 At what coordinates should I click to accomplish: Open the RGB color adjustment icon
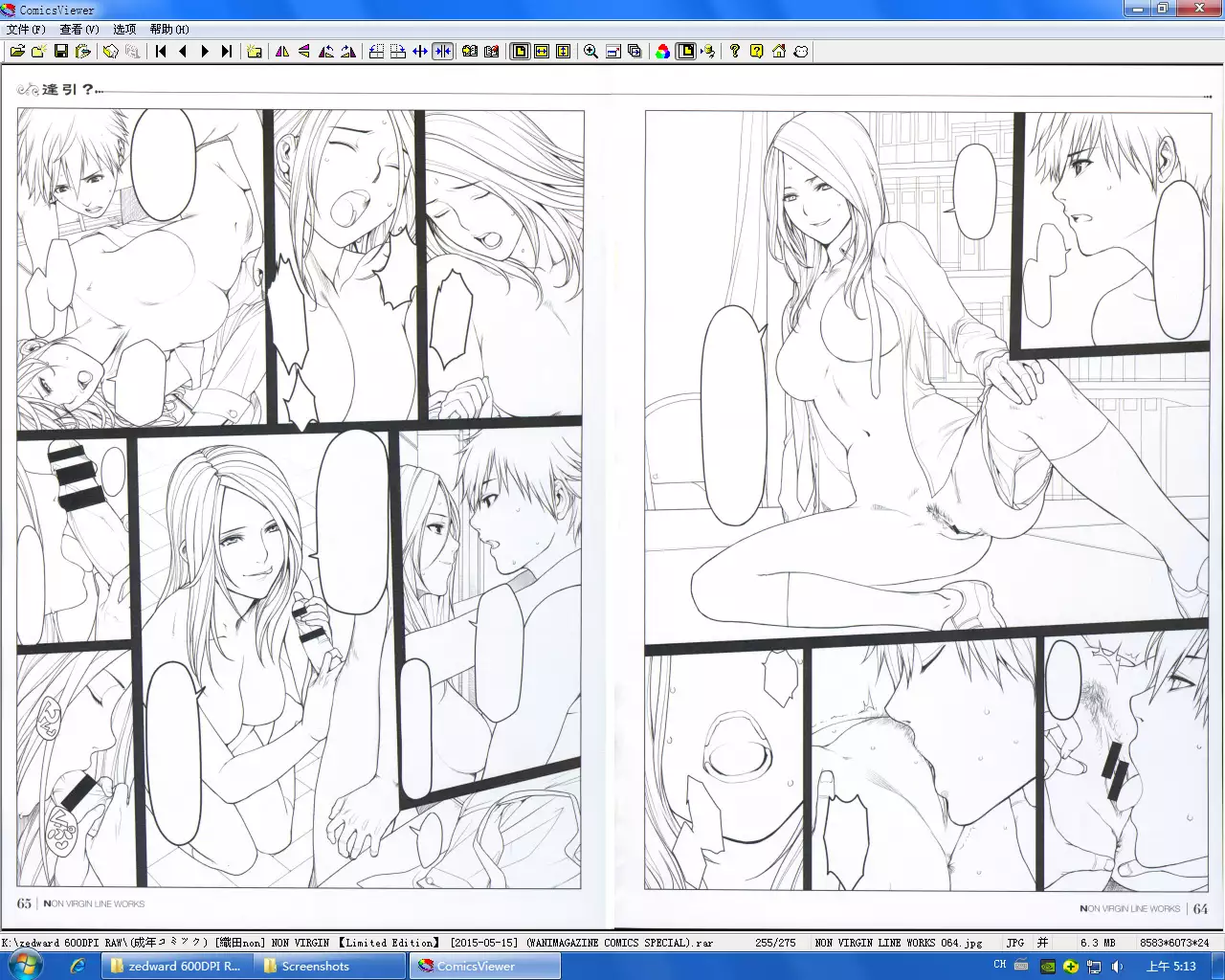click(662, 52)
